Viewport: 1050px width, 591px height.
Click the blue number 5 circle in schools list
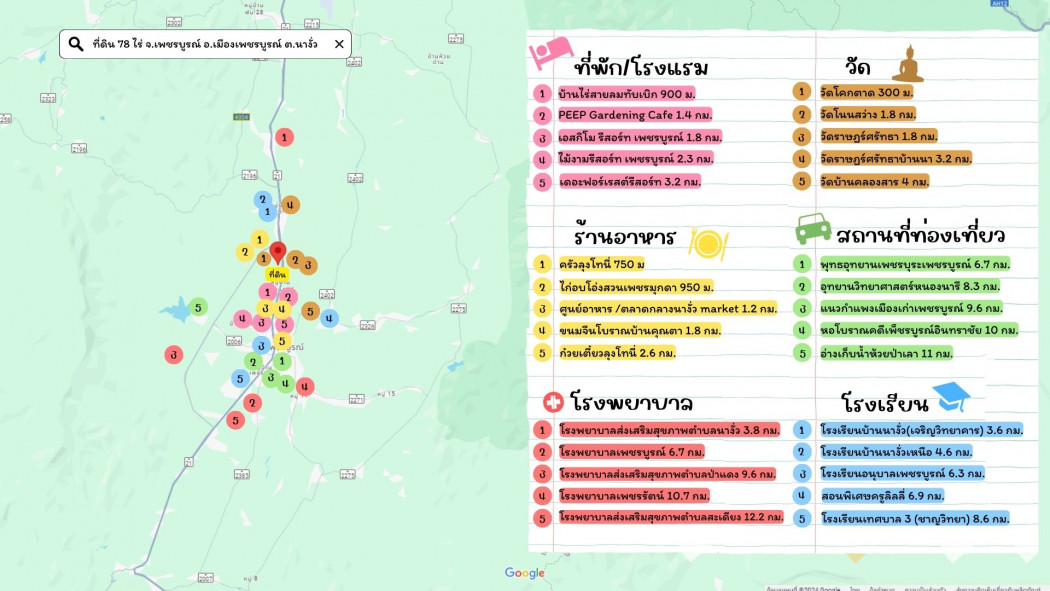[802, 518]
